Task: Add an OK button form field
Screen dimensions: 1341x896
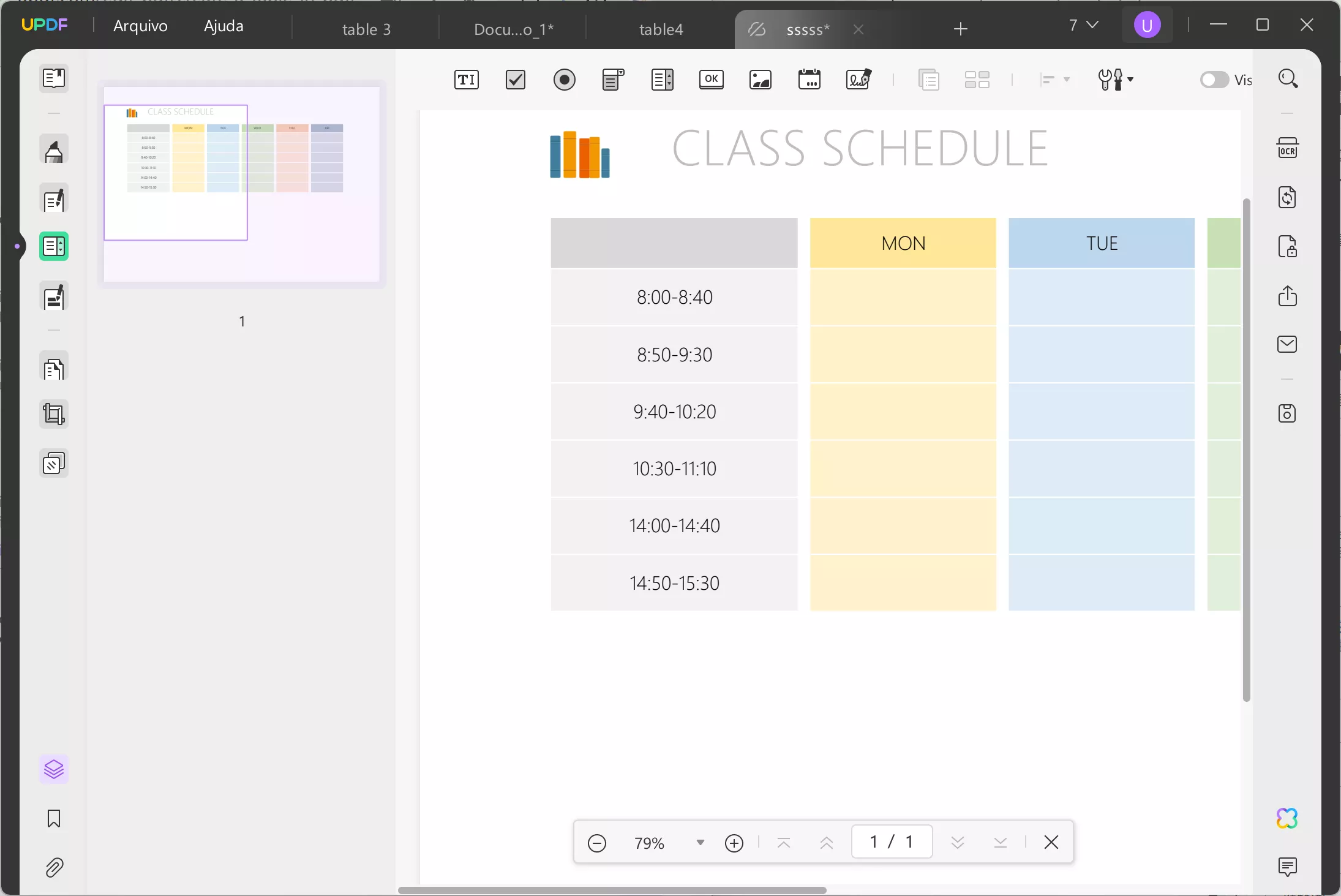Action: tap(711, 80)
